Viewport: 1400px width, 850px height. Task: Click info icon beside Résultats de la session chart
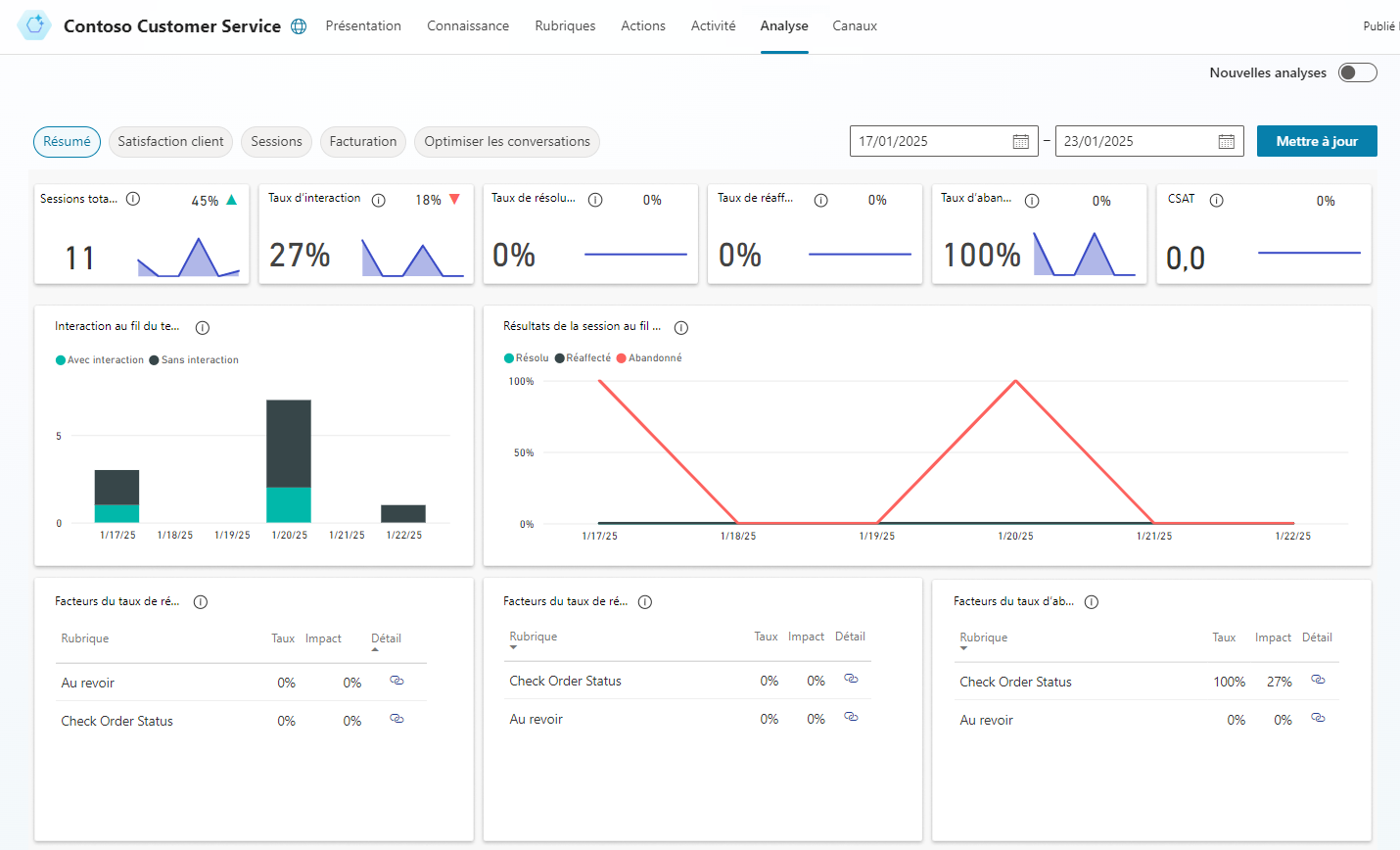tap(681, 328)
